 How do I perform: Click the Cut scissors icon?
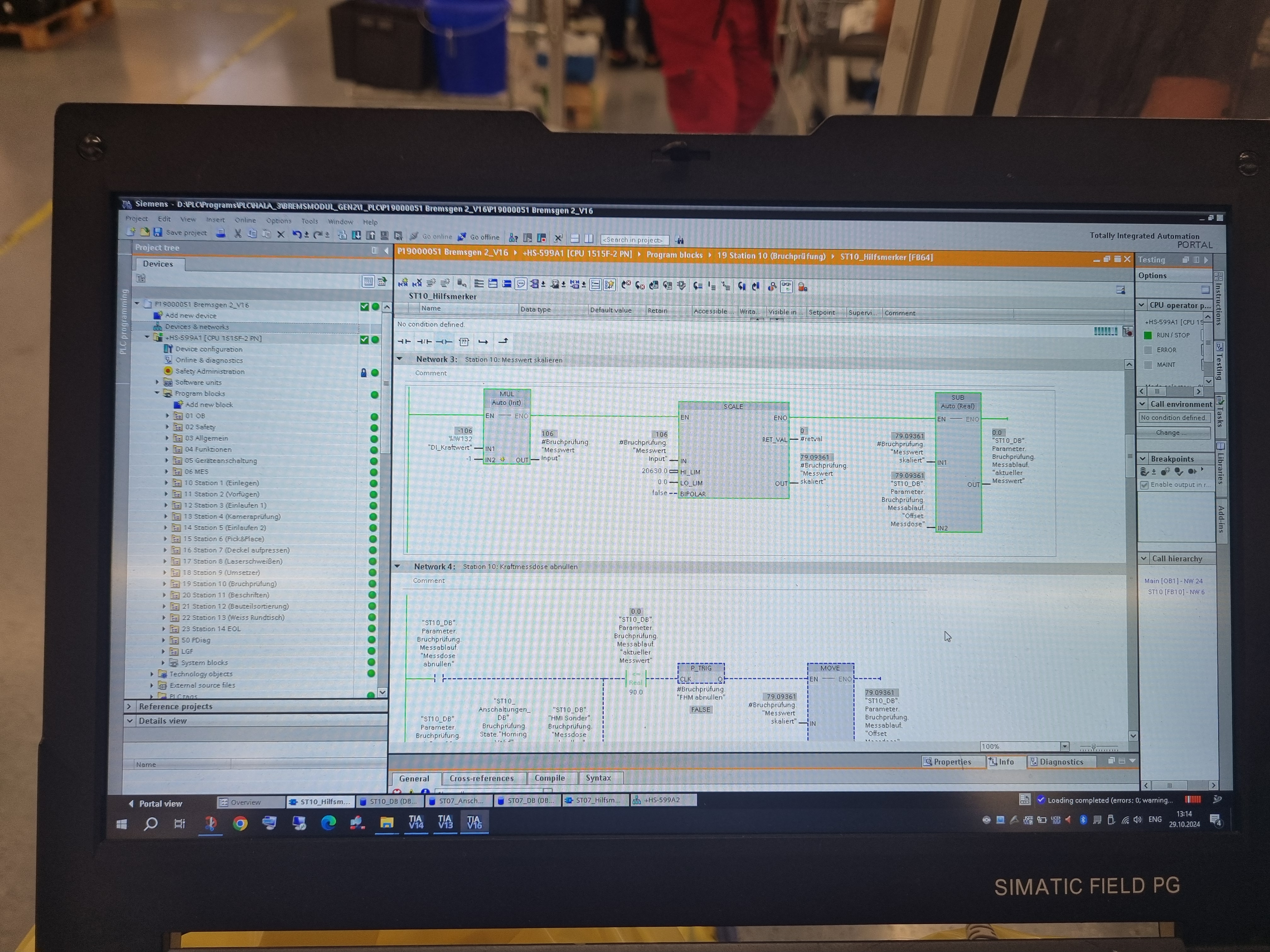(x=238, y=234)
